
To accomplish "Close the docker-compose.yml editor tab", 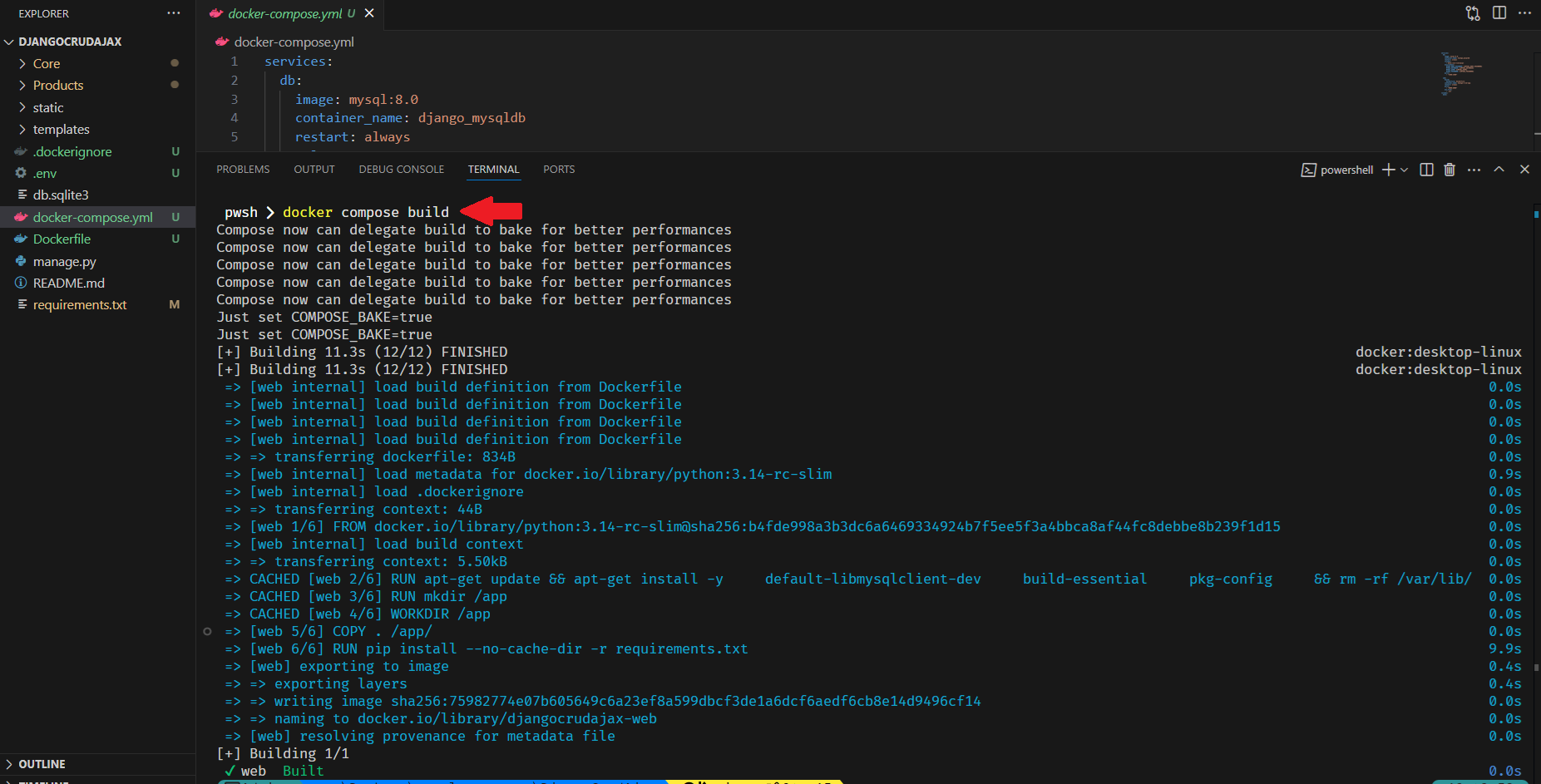I will click(x=369, y=13).
